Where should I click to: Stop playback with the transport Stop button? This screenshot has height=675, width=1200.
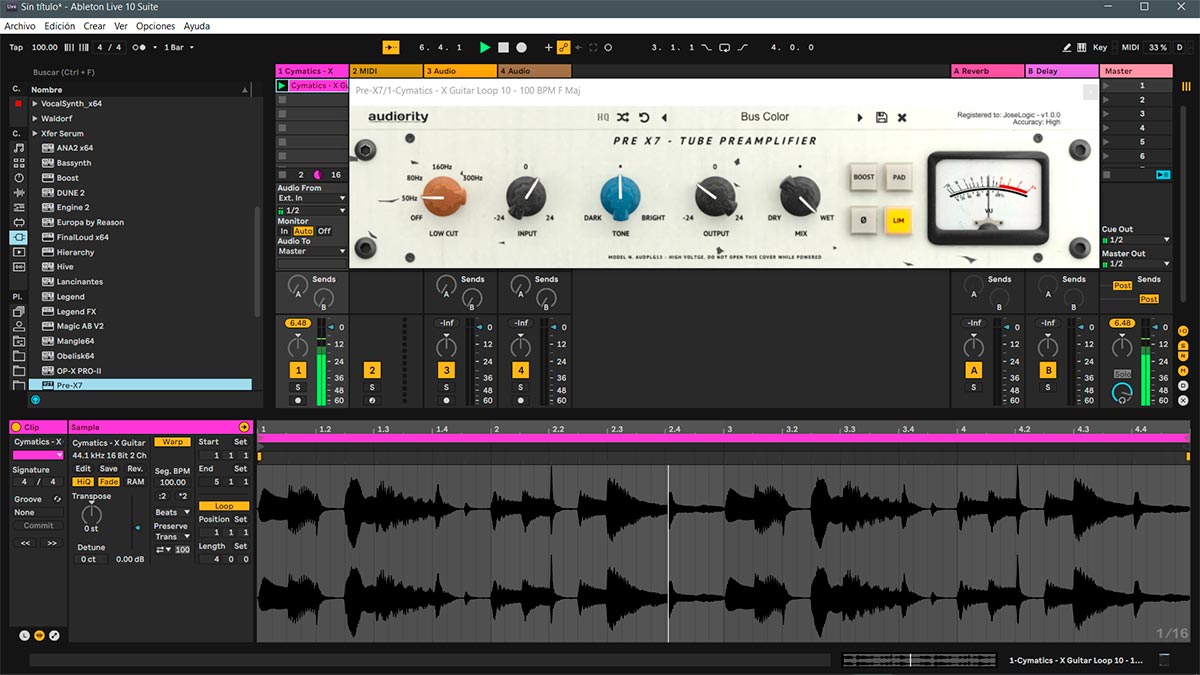click(x=504, y=47)
